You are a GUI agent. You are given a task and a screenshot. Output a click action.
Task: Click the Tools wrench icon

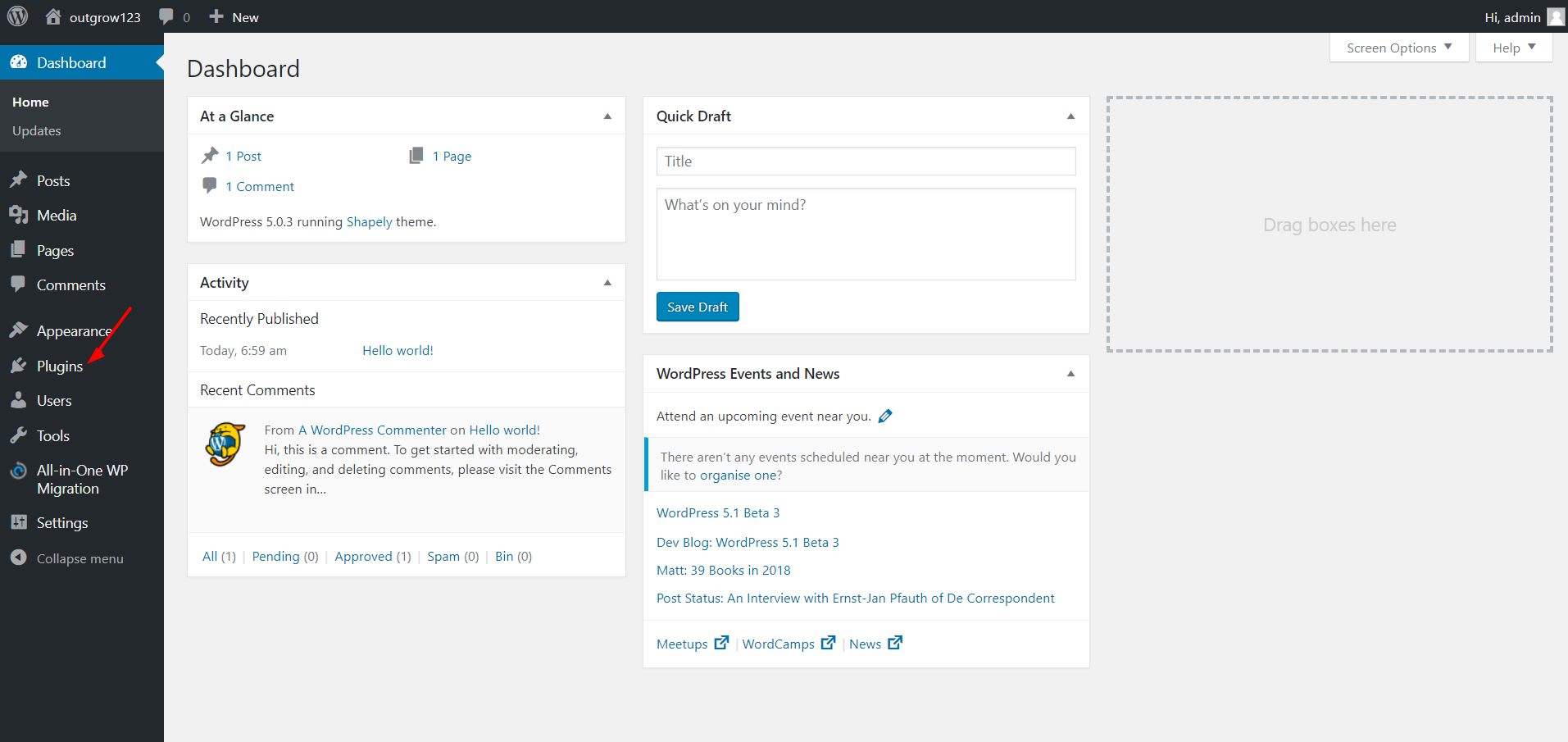(x=18, y=435)
